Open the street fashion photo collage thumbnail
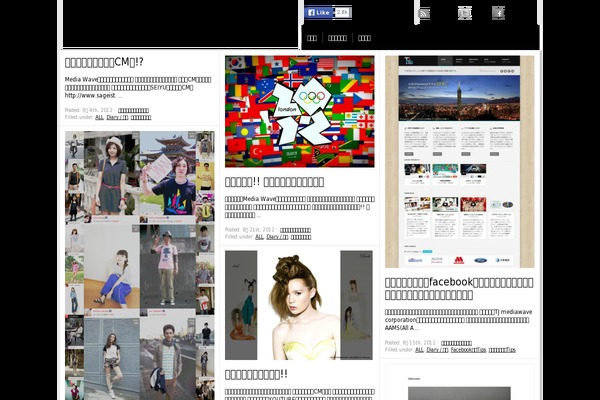600x400 pixels. (x=140, y=265)
